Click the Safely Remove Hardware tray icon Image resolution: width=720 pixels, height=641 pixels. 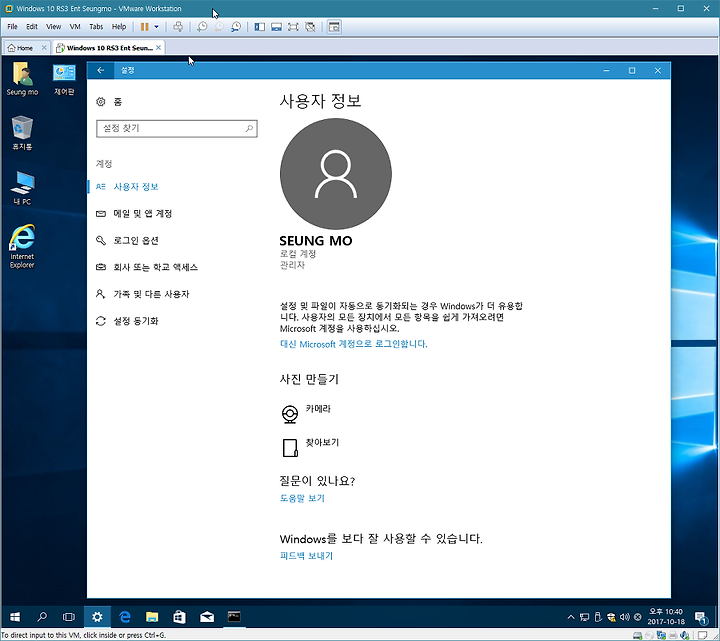click(597, 617)
